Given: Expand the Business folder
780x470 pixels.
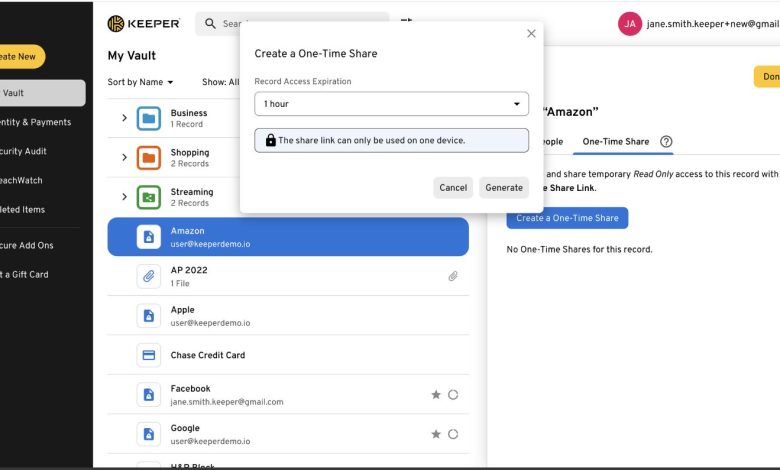Looking at the screenshot, I should coord(125,118).
